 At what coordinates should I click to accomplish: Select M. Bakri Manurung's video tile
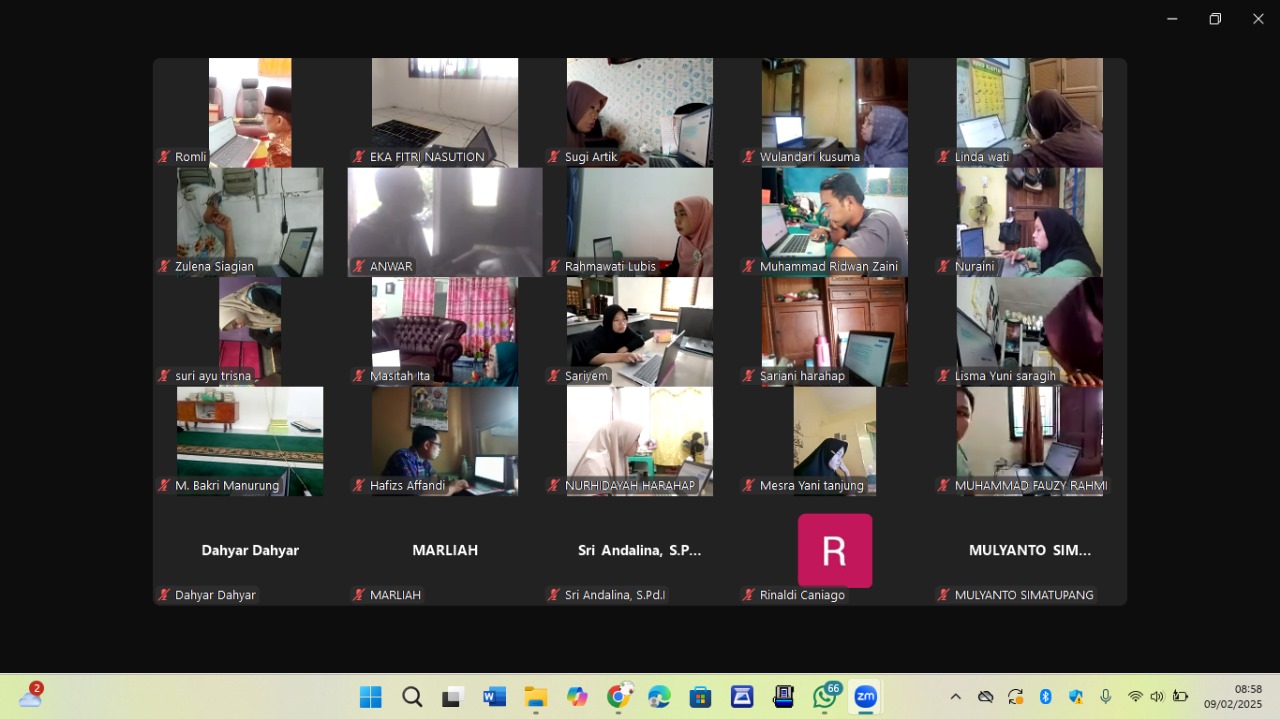250,441
